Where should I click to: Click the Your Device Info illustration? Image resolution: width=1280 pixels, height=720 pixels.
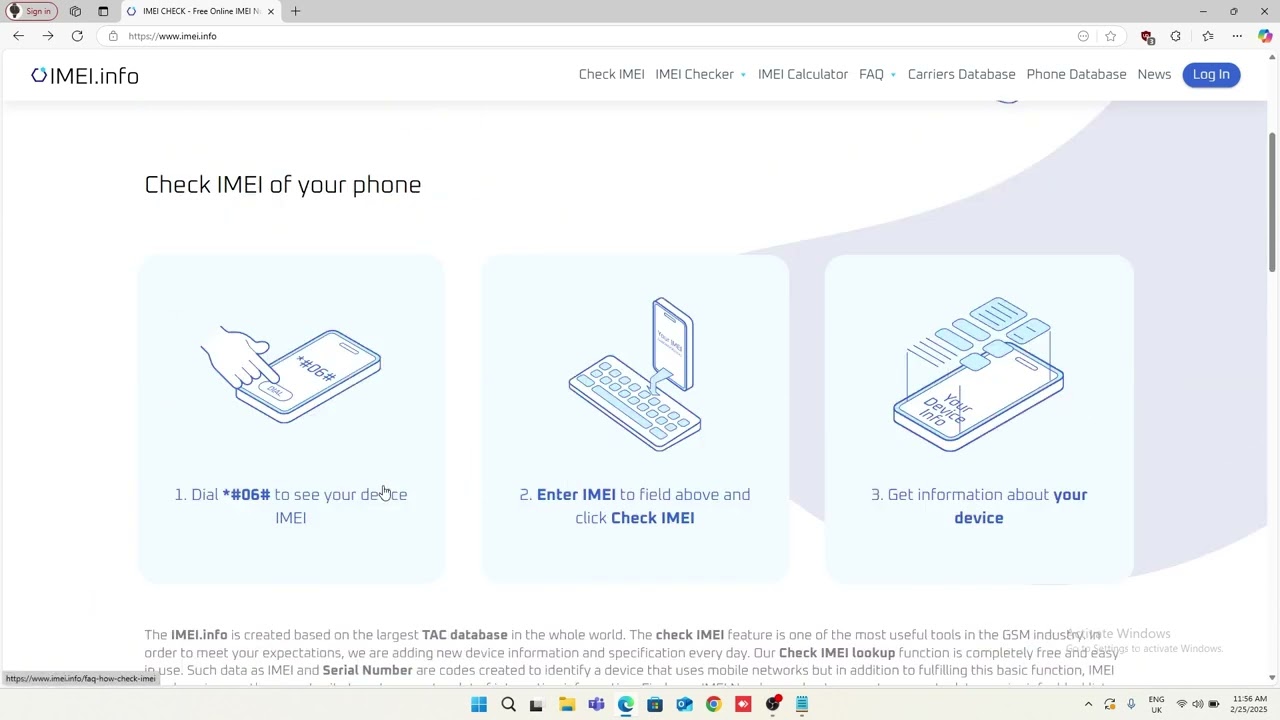[979, 375]
